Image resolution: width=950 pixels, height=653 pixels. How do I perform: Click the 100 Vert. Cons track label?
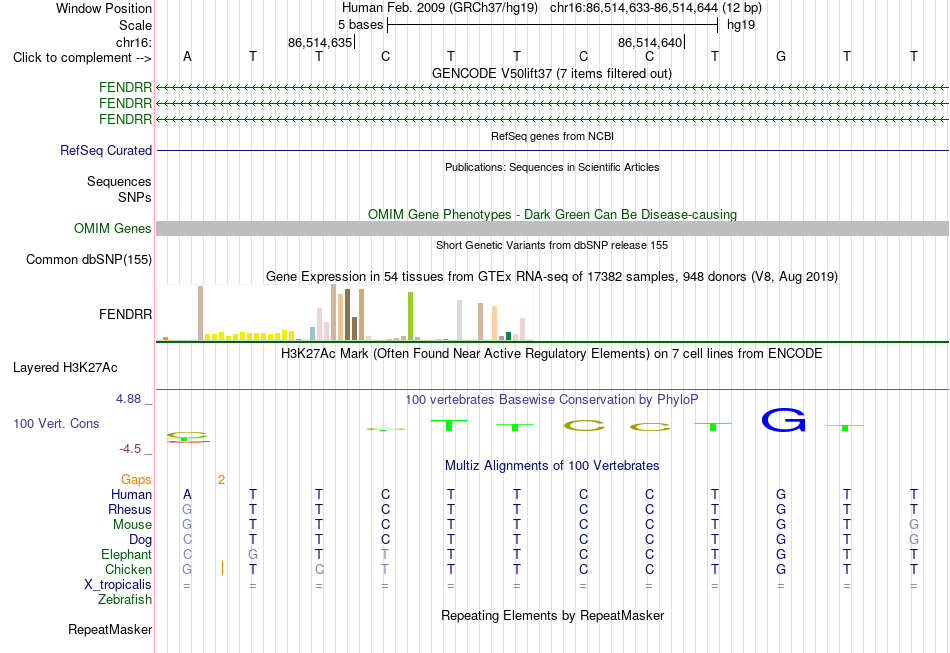click(56, 423)
